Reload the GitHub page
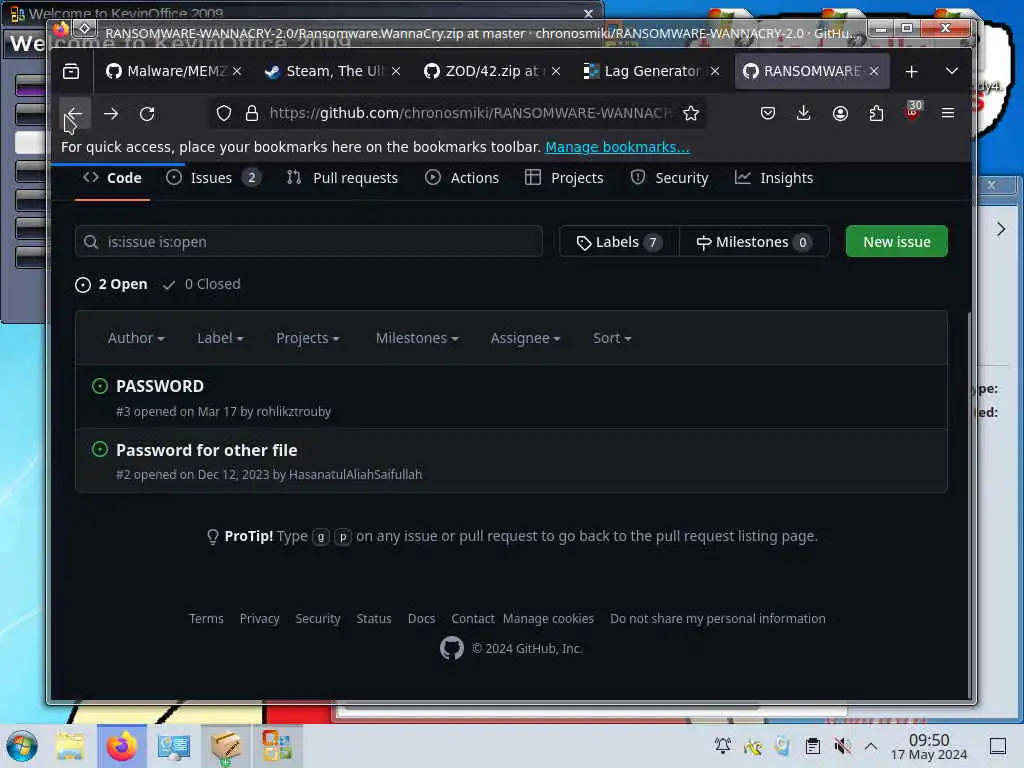Screen dimensions: 1024x768 click(147, 114)
